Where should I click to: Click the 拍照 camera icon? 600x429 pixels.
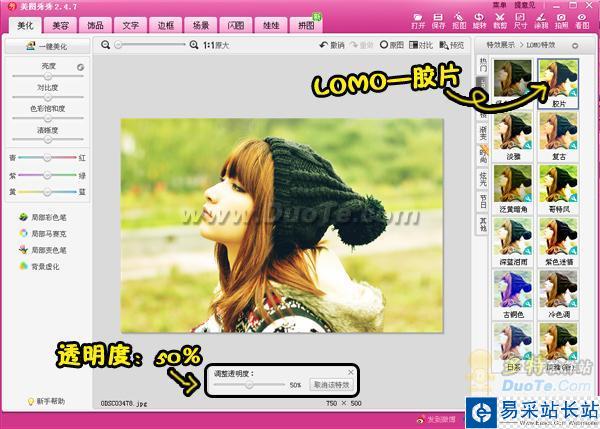pos(561,21)
